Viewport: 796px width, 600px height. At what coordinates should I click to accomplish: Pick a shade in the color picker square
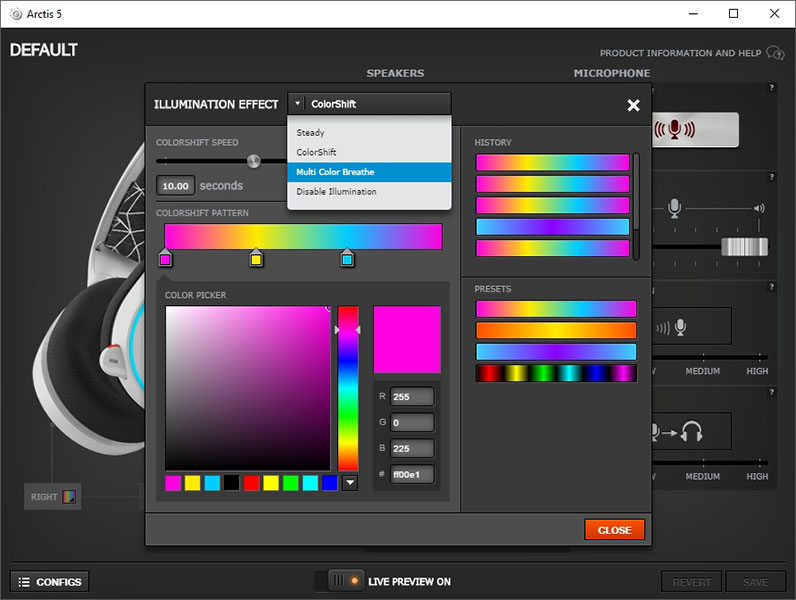point(248,388)
